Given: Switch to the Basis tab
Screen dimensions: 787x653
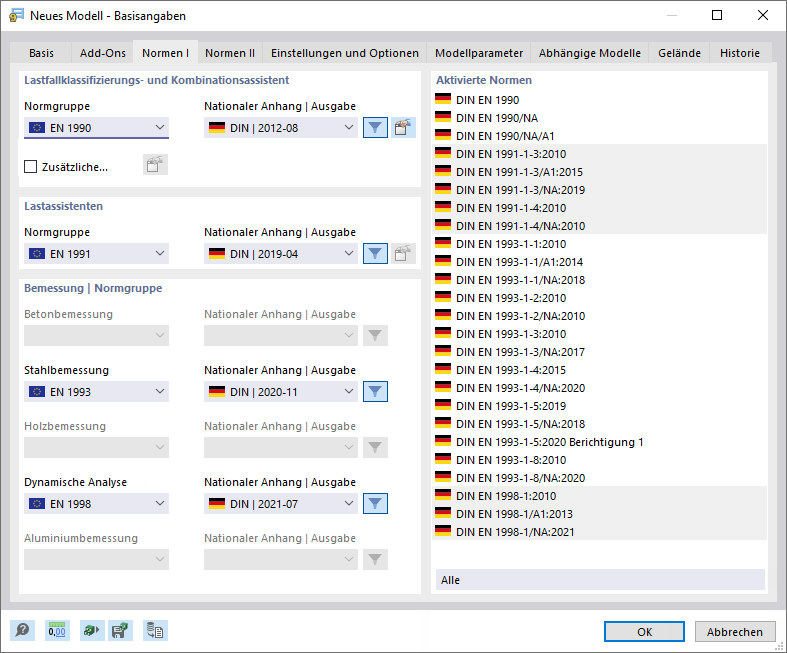Looking at the screenshot, I should click(x=41, y=53).
